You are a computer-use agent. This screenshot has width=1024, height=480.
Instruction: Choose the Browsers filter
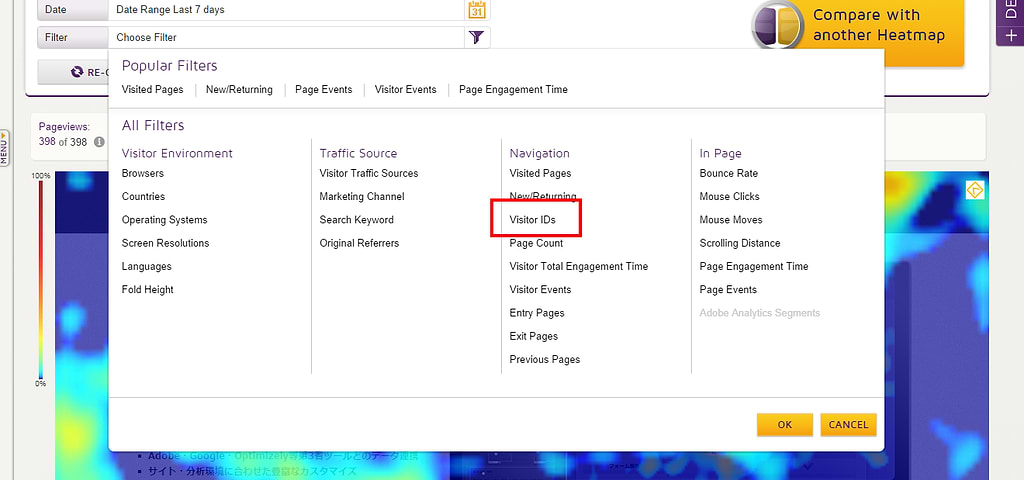[143, 174]
